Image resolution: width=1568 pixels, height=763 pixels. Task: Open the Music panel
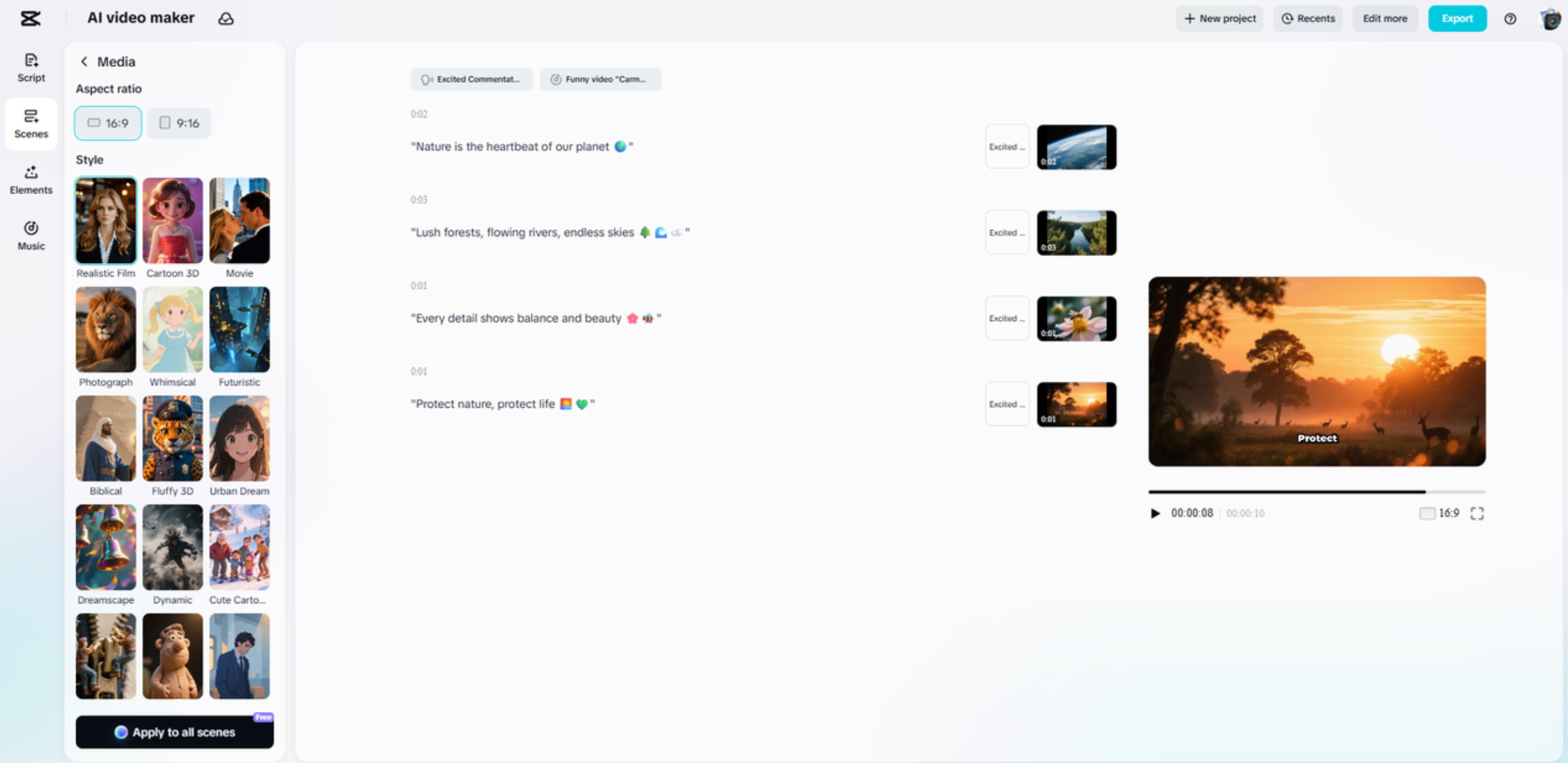[x=31, y=235]
